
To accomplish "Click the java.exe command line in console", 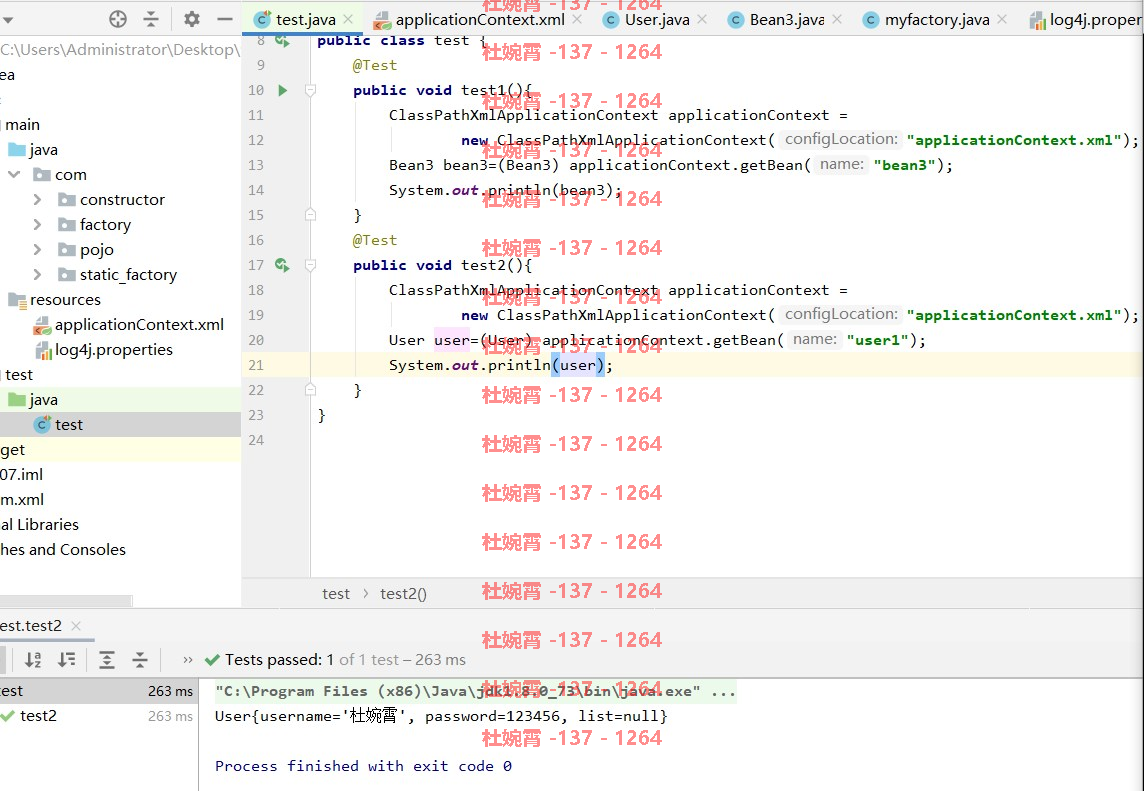I will [x=476, y=691].
